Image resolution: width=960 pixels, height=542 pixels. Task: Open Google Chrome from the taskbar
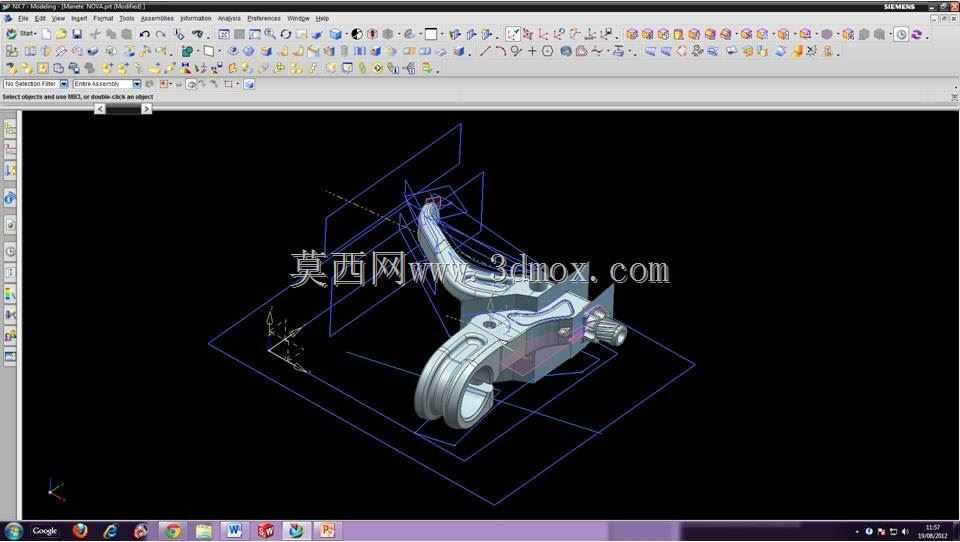pos(173,531)
